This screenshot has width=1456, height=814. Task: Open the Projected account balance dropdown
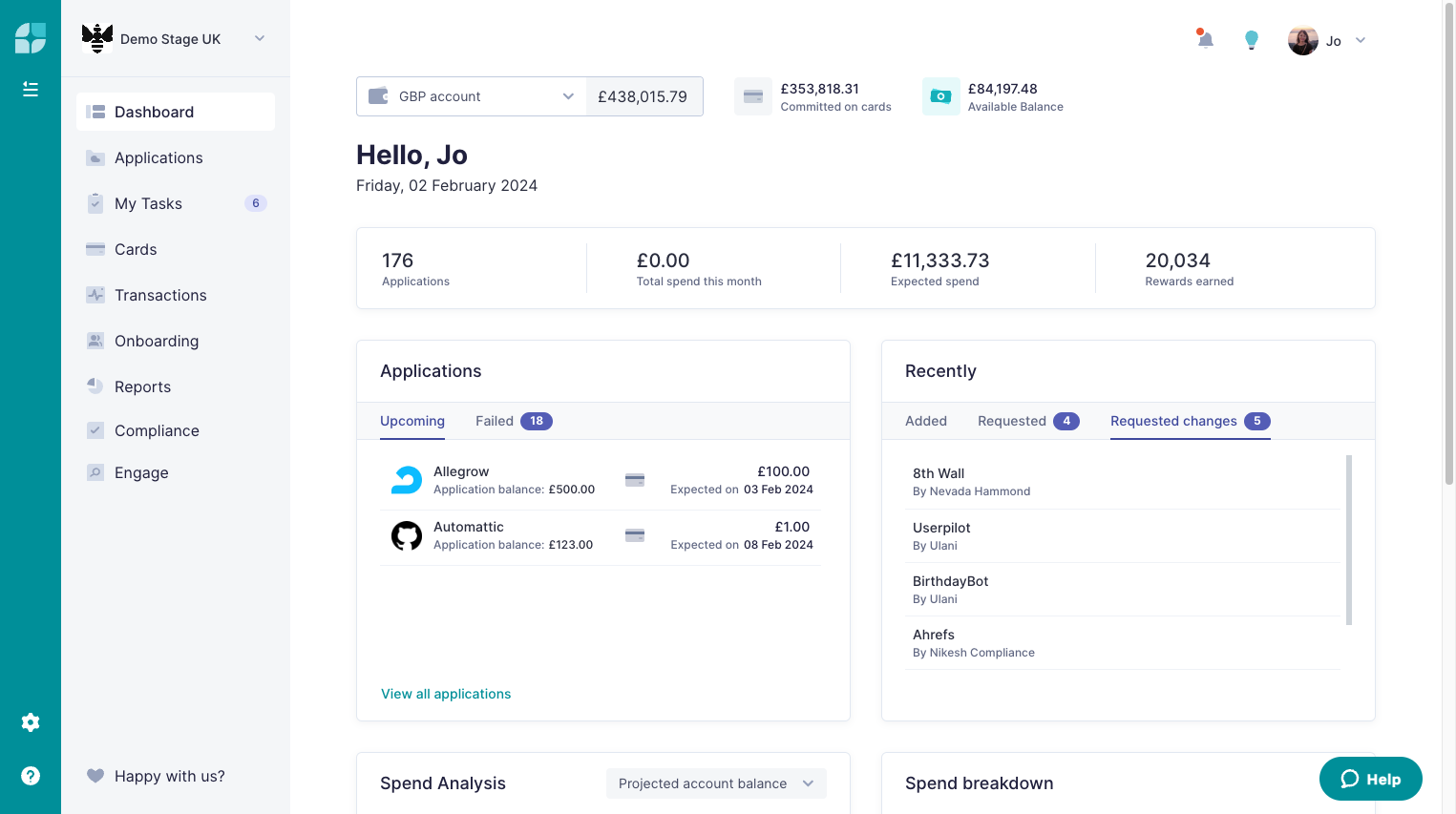(716, 783)
